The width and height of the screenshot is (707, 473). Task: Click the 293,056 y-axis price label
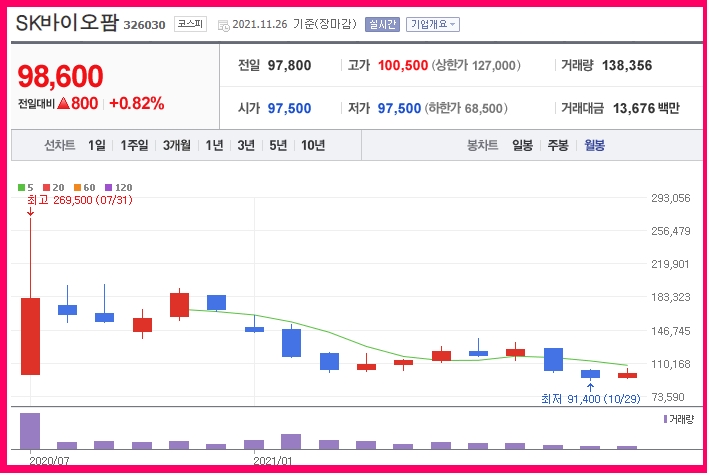pos(670,198)
